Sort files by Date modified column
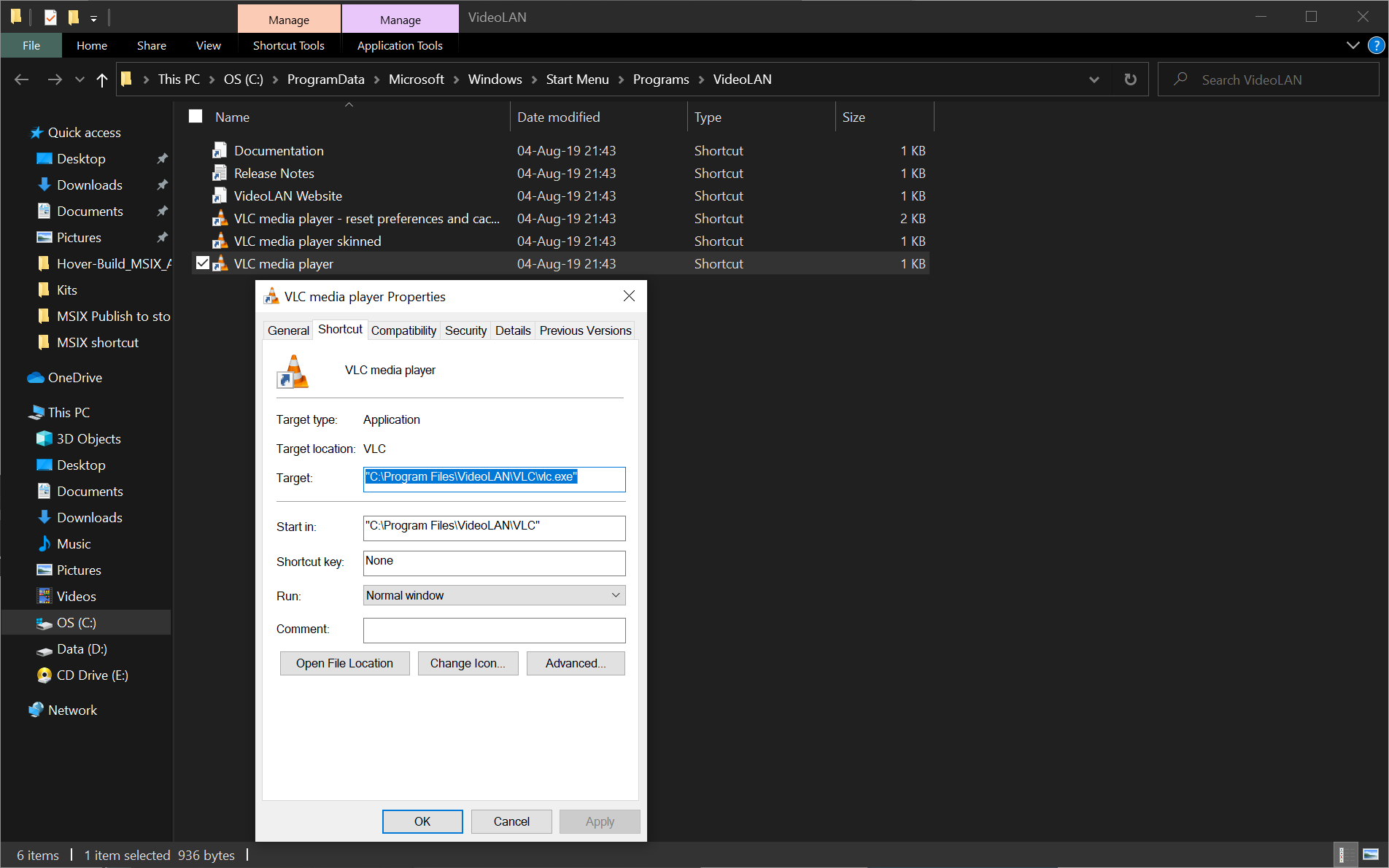This screenshot has height=868, width=1389. point(559,117)
